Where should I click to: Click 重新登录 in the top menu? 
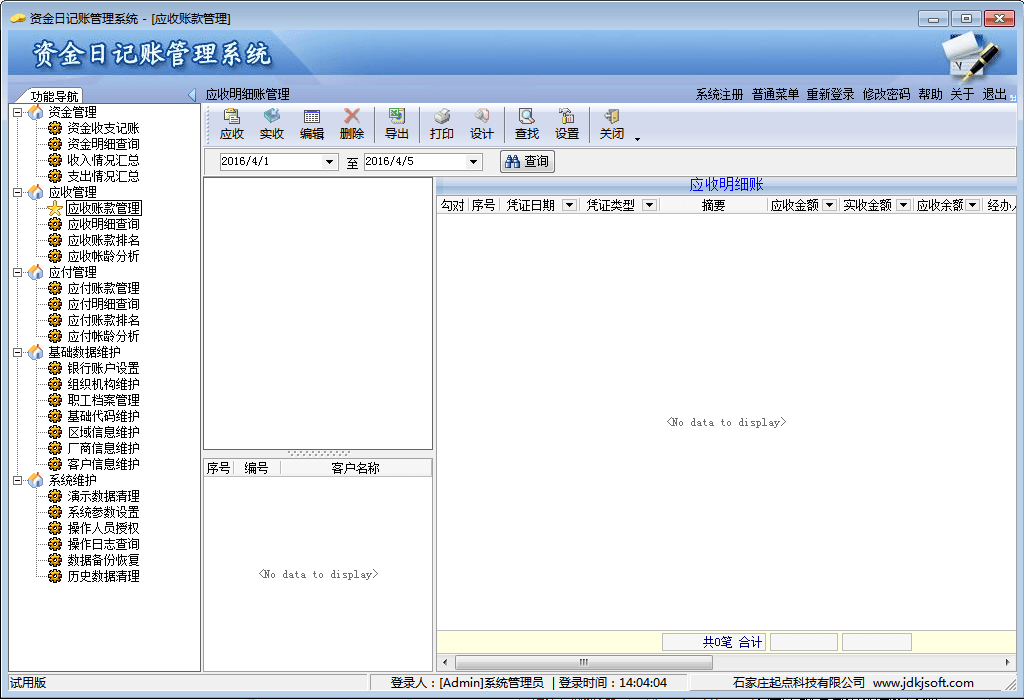coord(830,94)
